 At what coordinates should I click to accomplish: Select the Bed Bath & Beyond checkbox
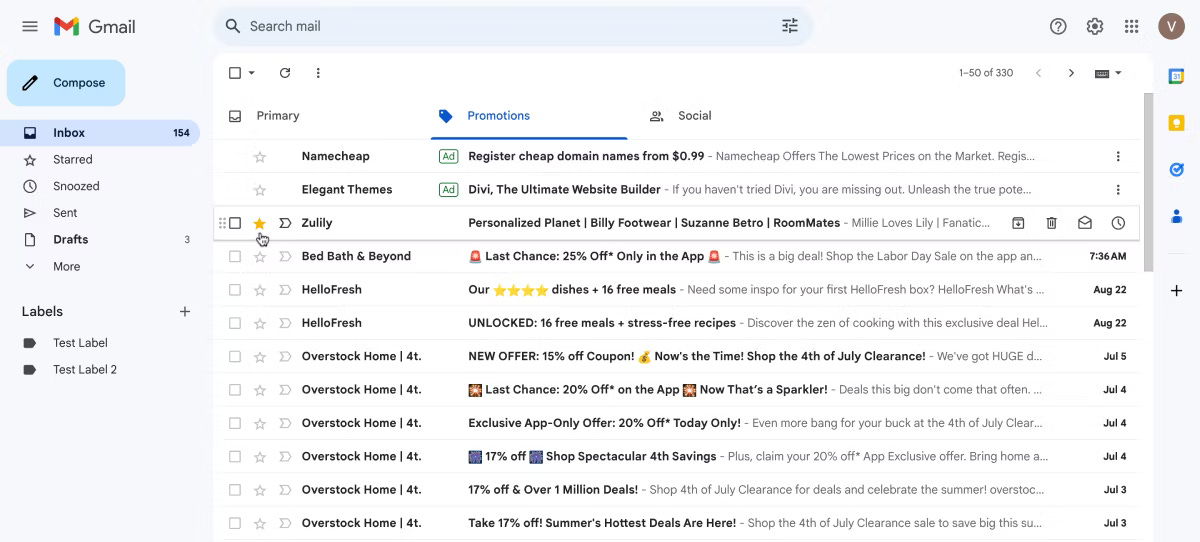(235, 256)
